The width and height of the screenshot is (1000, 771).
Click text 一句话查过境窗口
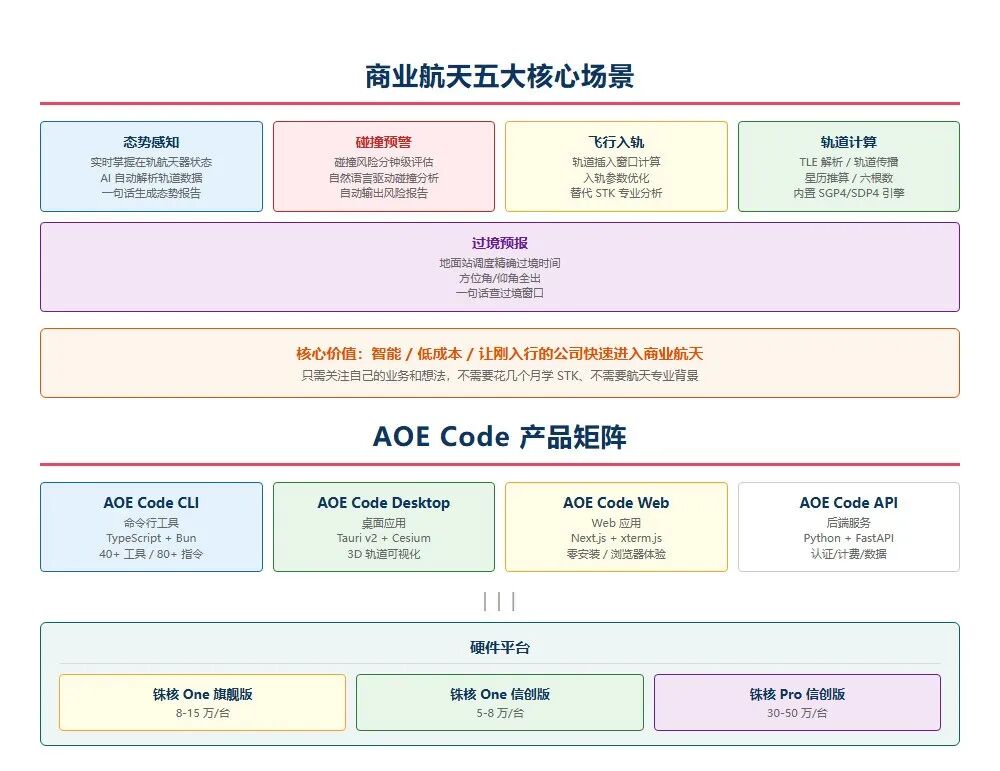click(x=499, y=293)
